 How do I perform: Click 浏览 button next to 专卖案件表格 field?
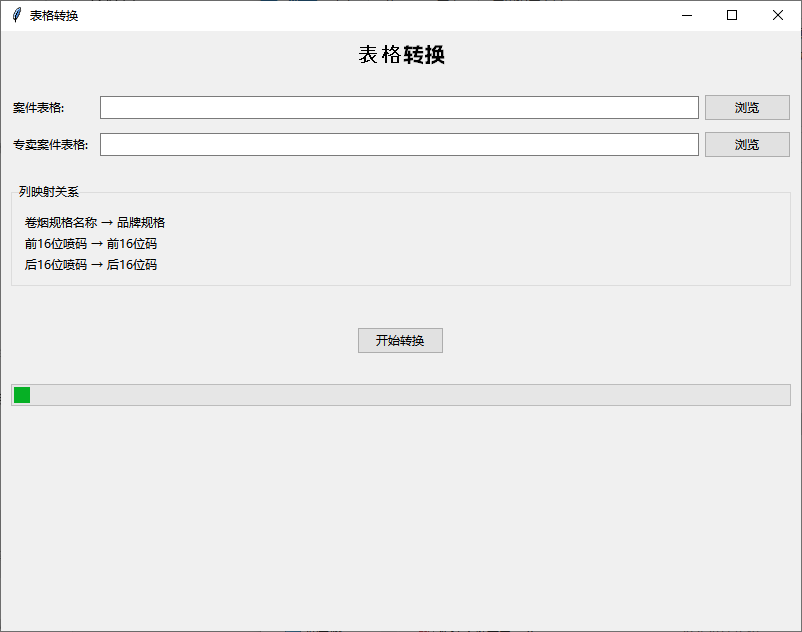tap(747, 144)
